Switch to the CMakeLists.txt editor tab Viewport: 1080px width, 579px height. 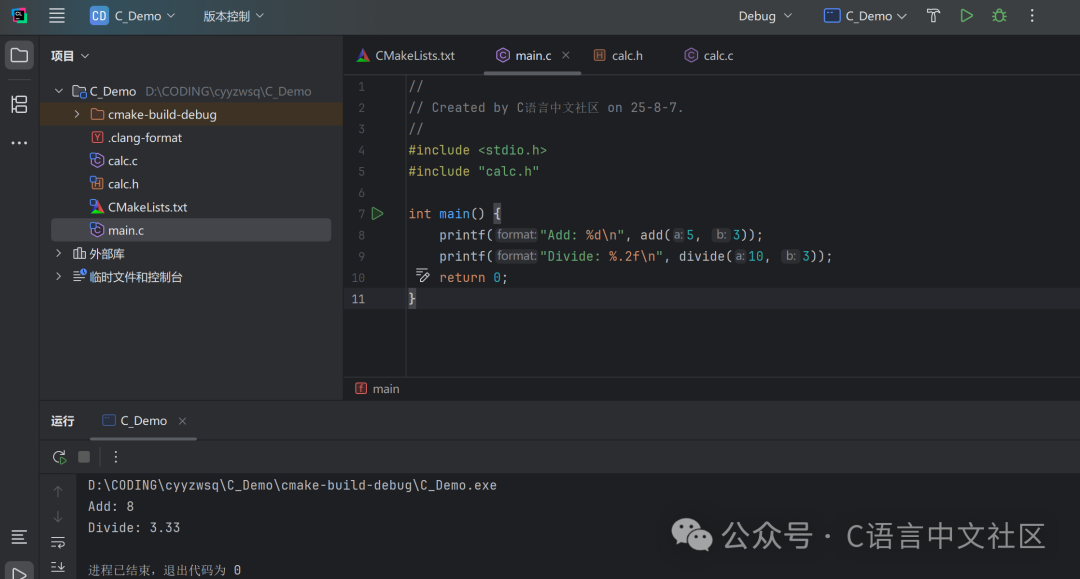[406, 56]
